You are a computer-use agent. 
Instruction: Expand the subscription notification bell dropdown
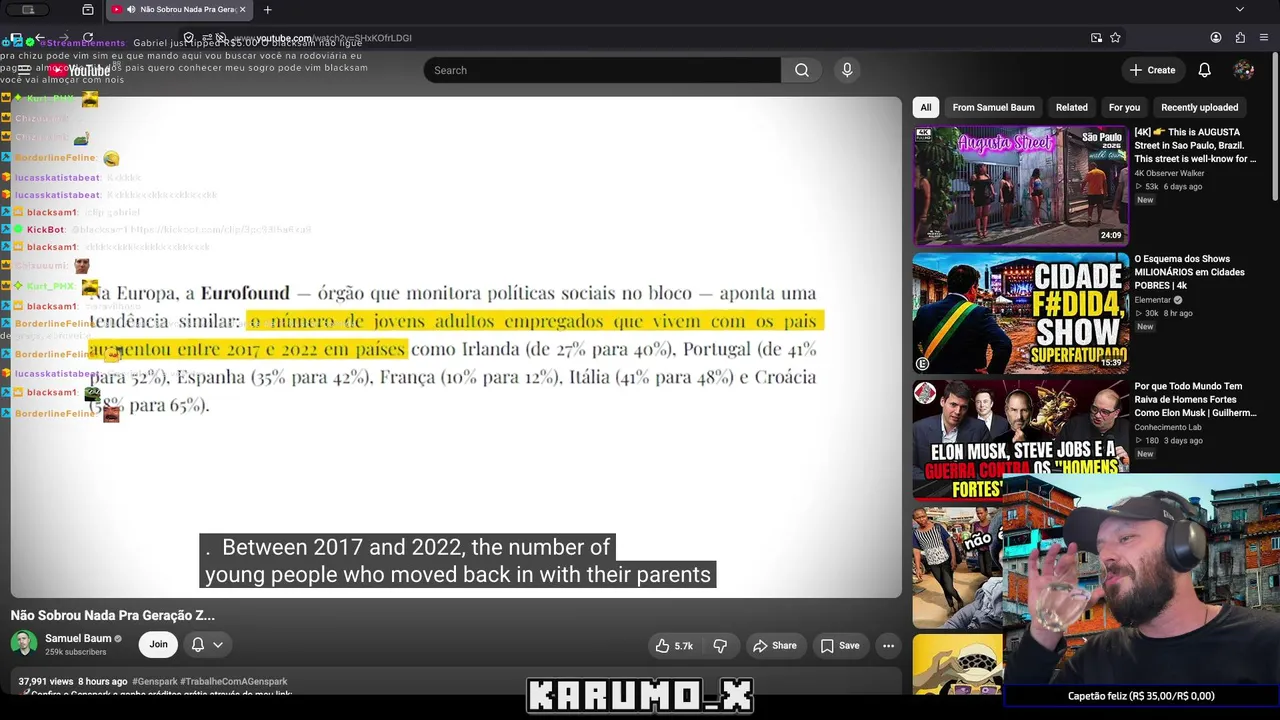[207, 645]
